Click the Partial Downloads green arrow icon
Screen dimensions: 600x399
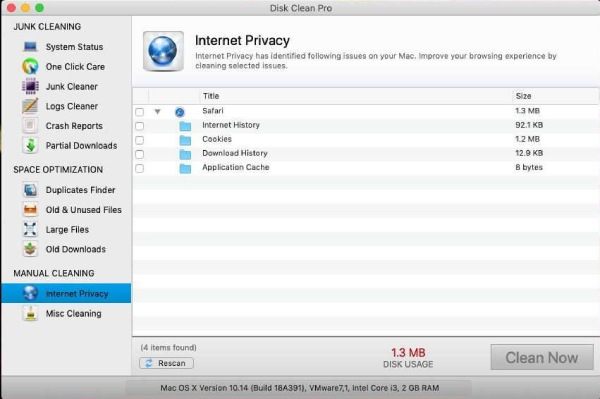coord(30,145)
